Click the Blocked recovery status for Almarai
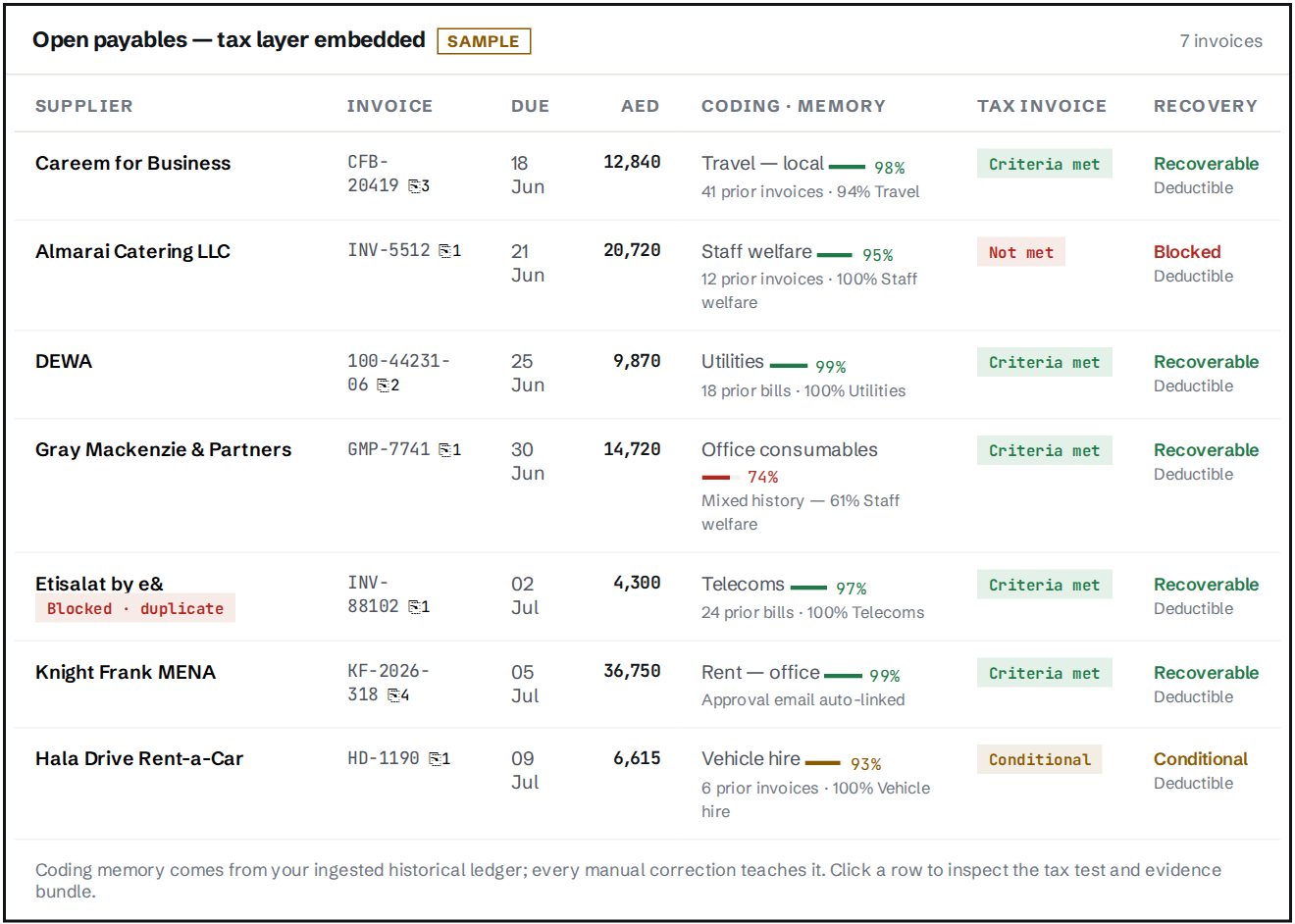This screenshot has width=1295, height=924. click(x=1187, y=252)
